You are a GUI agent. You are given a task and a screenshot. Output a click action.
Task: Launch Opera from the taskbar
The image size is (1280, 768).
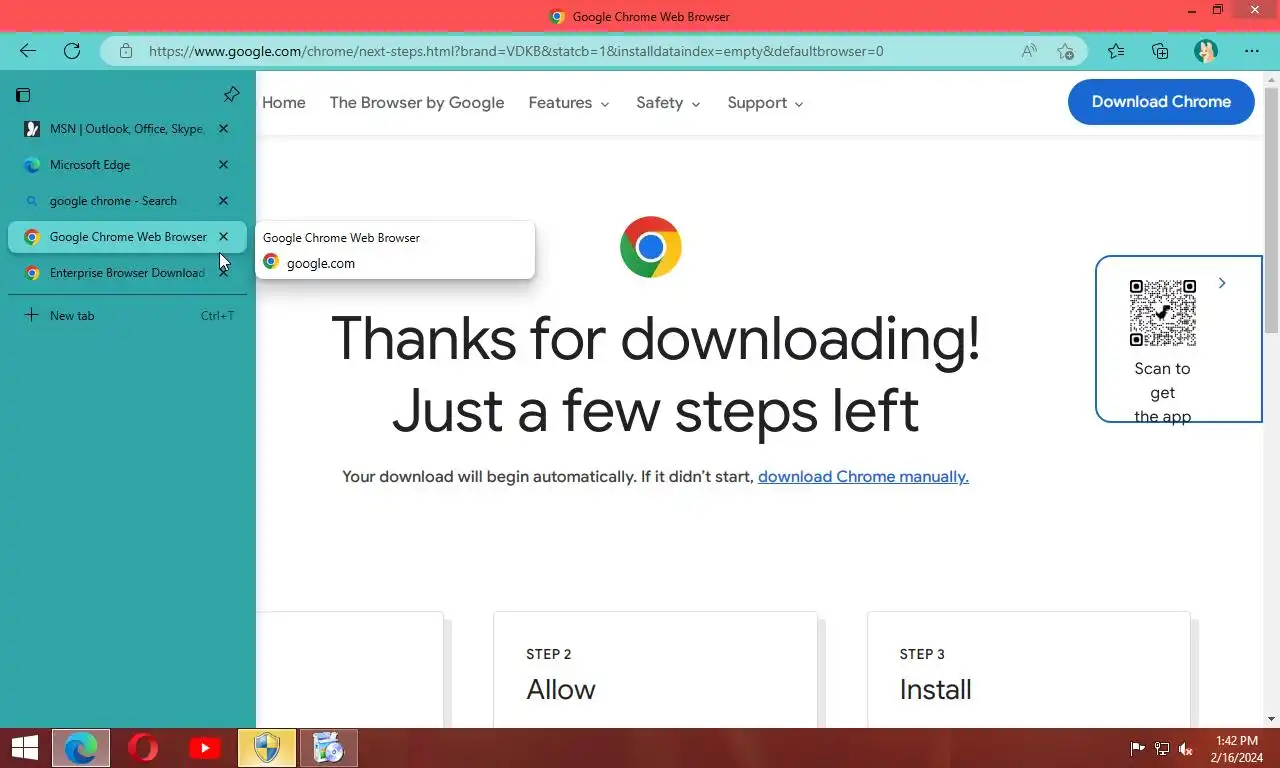tap(143, 748)
